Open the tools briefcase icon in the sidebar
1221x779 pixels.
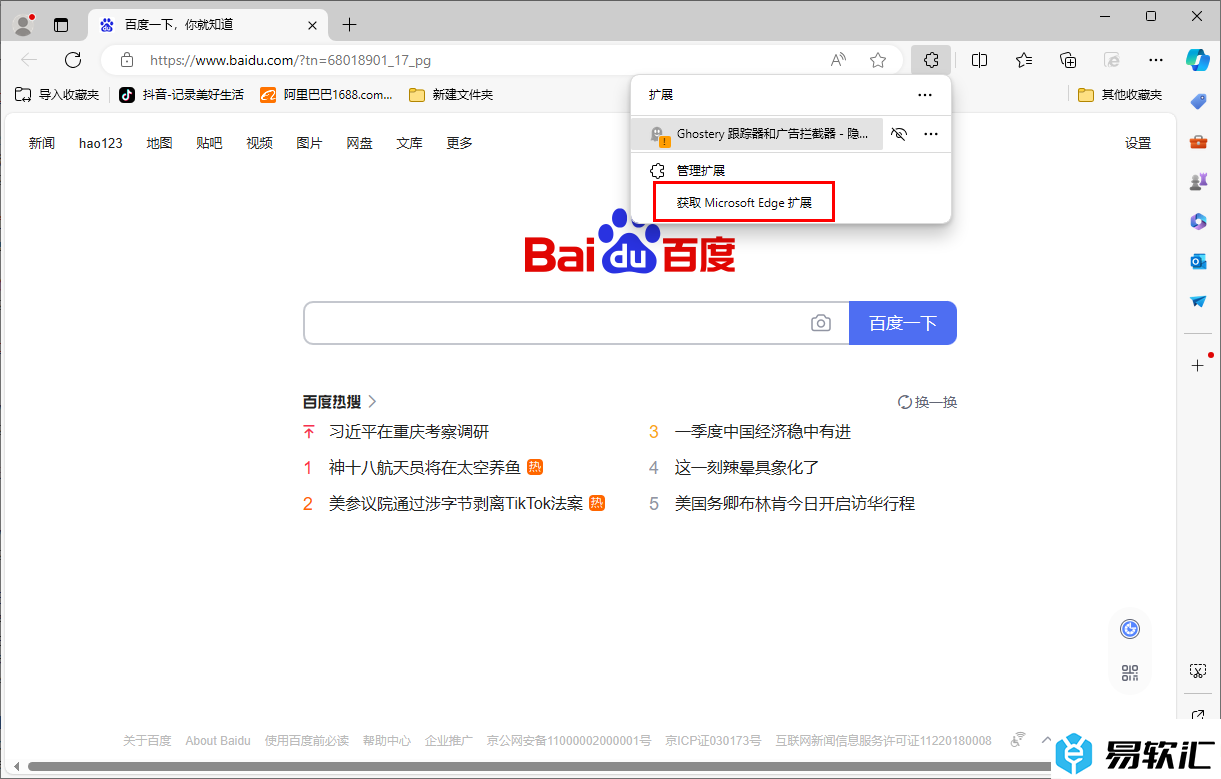[x=1198, y=141]
